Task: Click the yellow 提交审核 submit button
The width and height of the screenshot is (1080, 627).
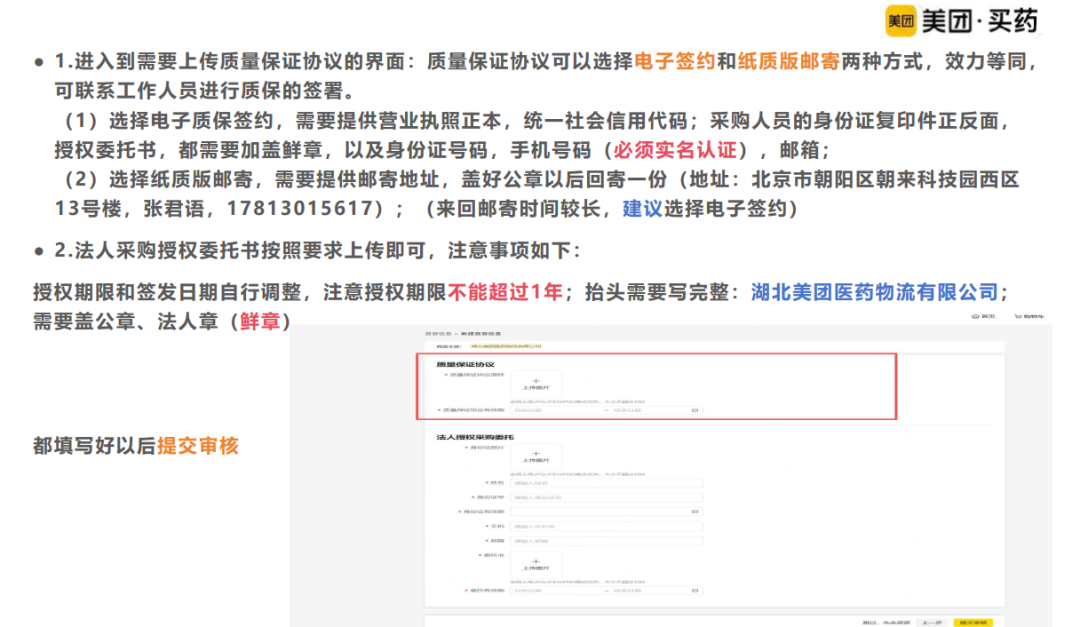Action: coord(973,622)
